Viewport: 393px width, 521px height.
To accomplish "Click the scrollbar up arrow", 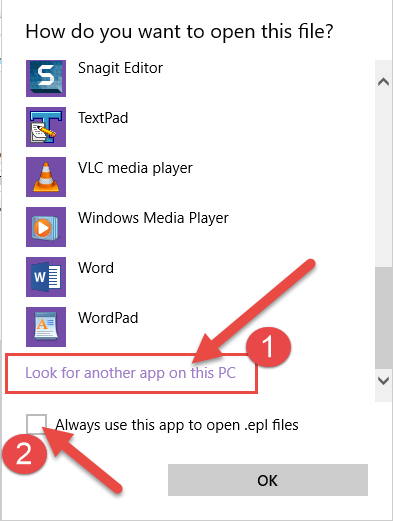I will point(384,82).
